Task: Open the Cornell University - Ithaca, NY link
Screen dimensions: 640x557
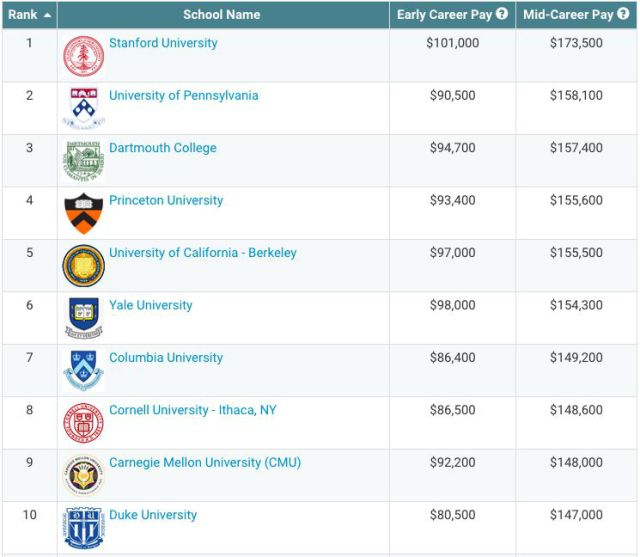Action: (x=193, y=410)
